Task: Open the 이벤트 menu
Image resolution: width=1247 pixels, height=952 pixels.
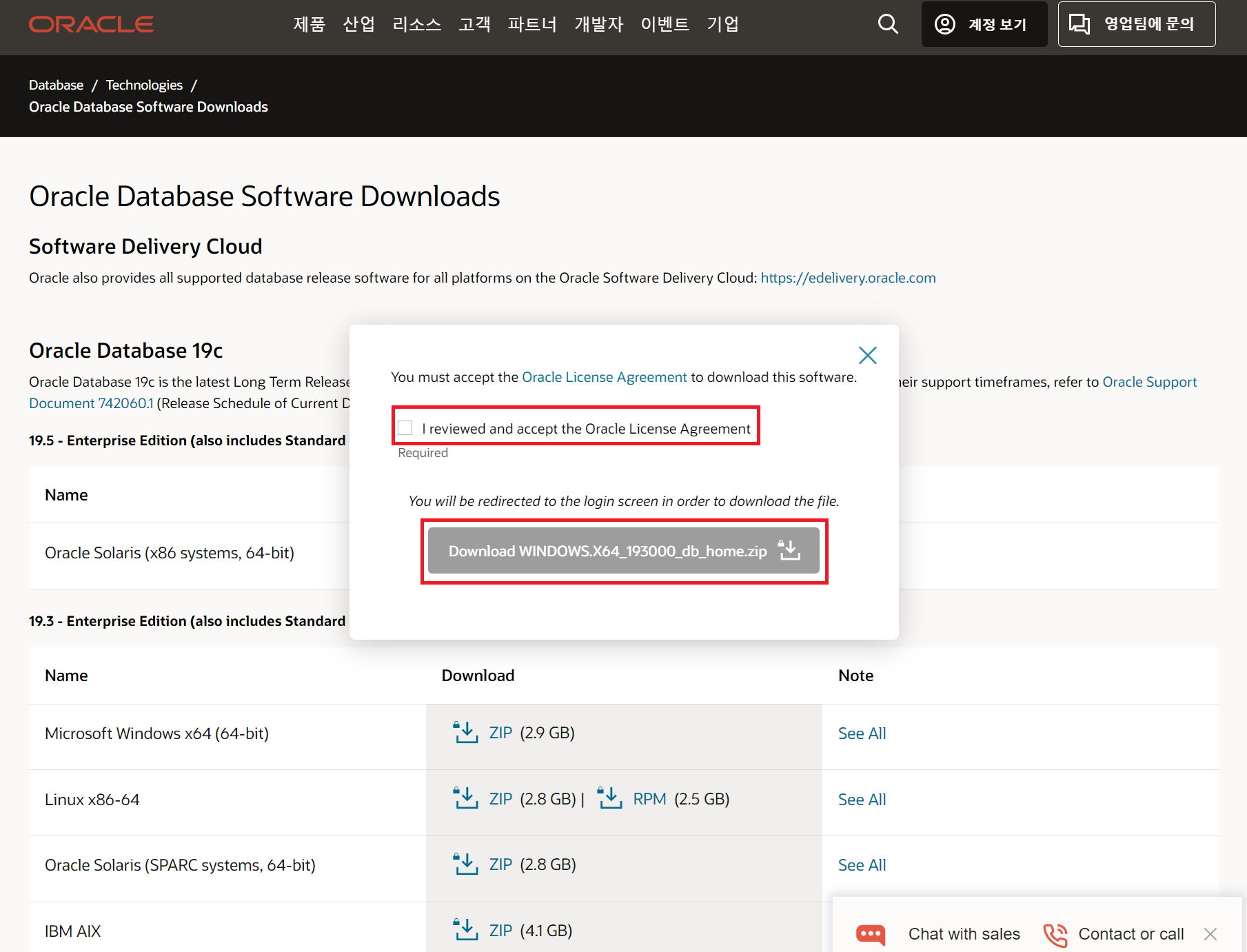Action: click(x=665, y=24)
